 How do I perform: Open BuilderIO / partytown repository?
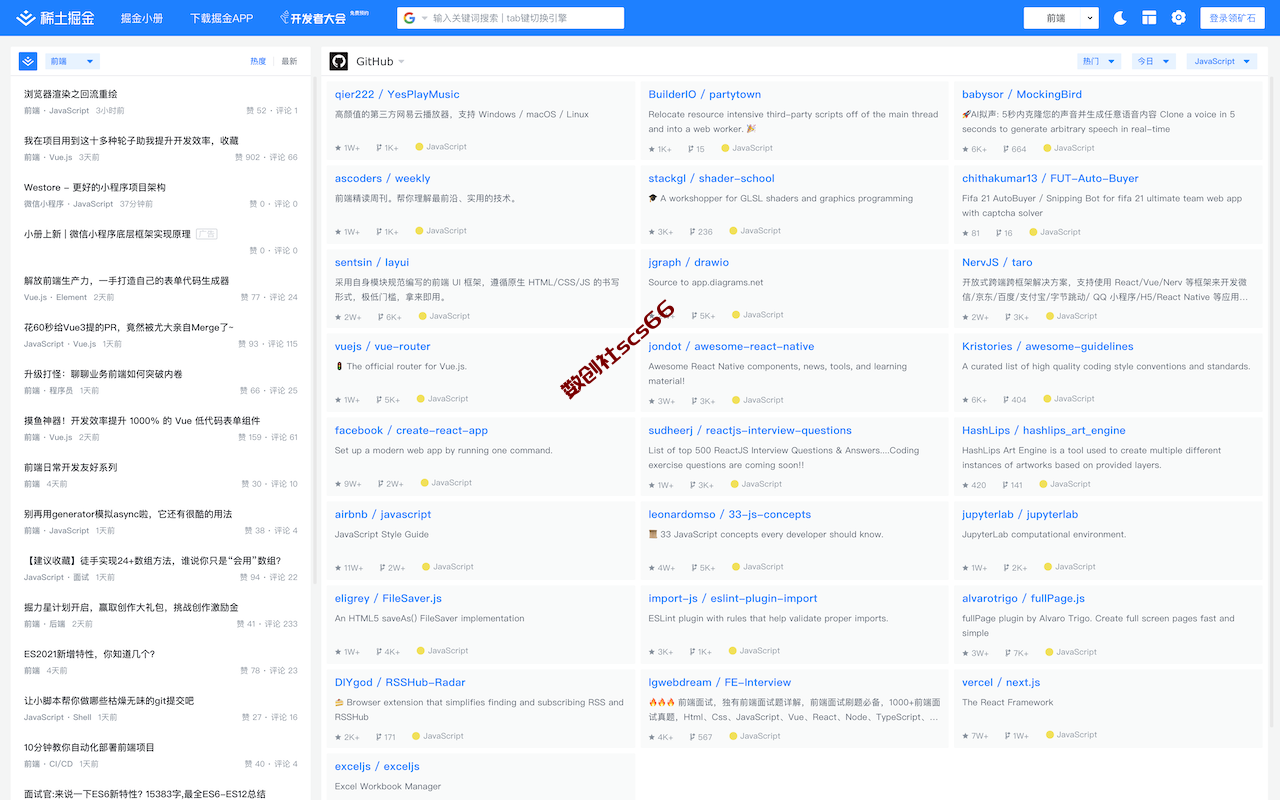pos(704,94)
